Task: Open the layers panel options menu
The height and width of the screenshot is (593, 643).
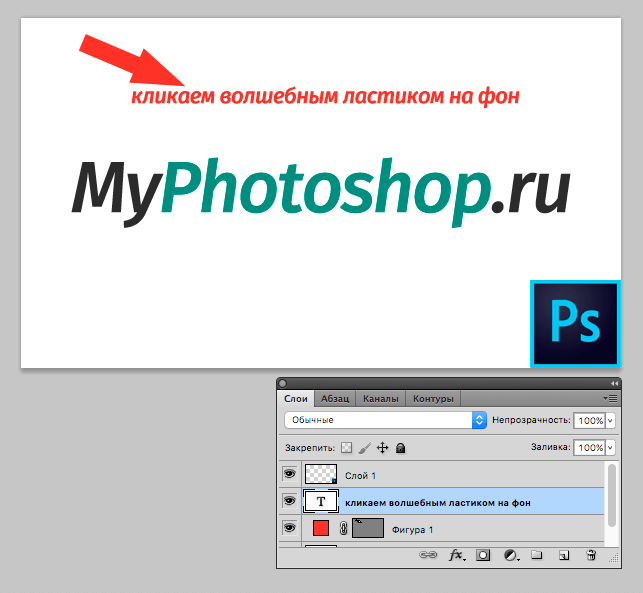Action: [610, 398]
